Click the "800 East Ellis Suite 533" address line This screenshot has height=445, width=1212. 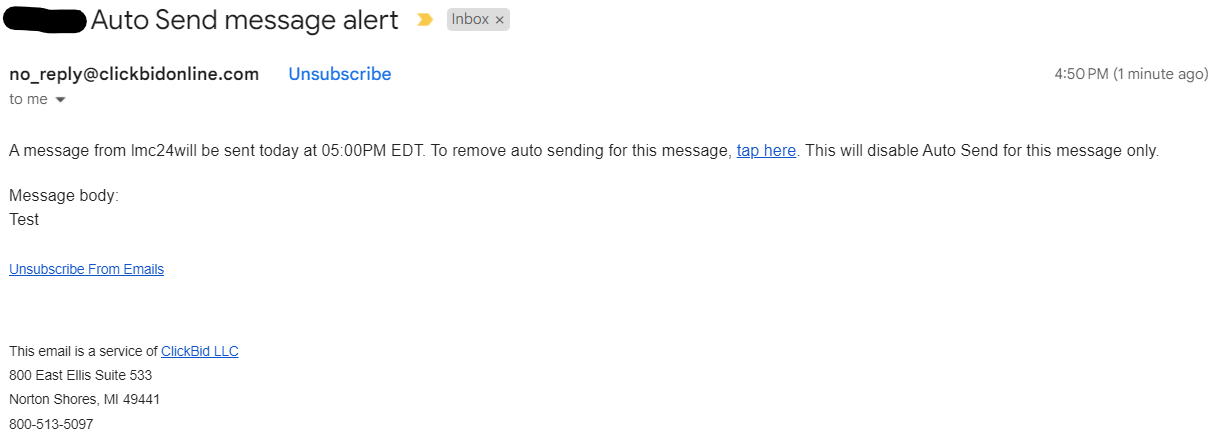click(x=80, y=375)
